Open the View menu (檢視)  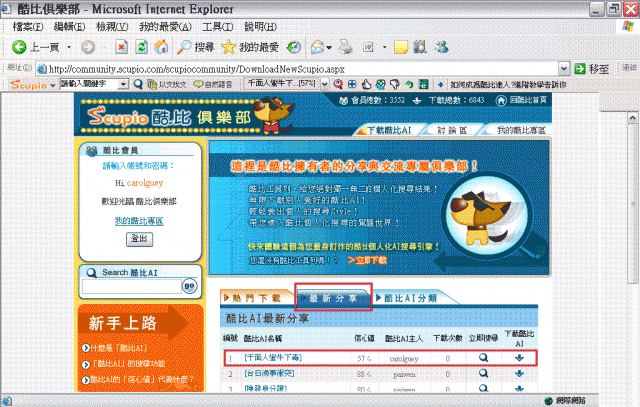pos(112,27)
